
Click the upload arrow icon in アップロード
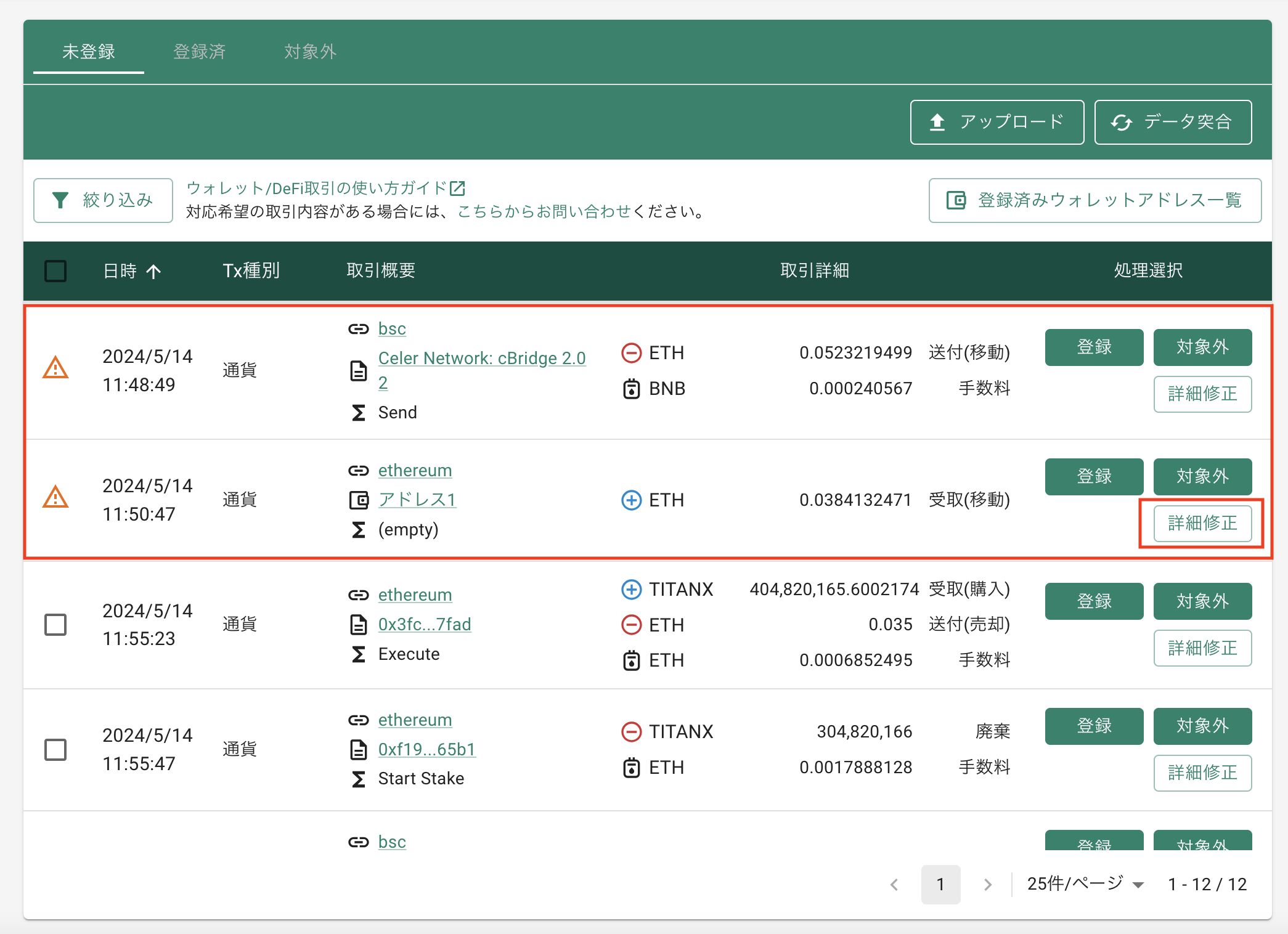pyautogui.click(x=937, y=122)
